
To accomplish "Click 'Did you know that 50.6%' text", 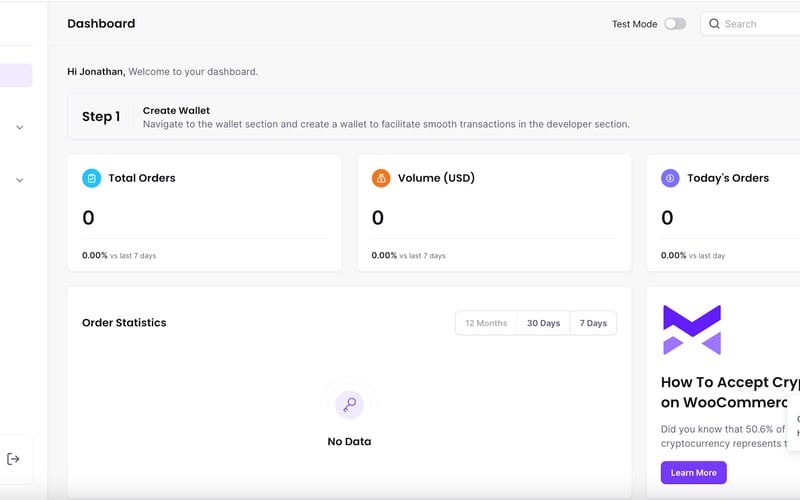I will point(723,429).
